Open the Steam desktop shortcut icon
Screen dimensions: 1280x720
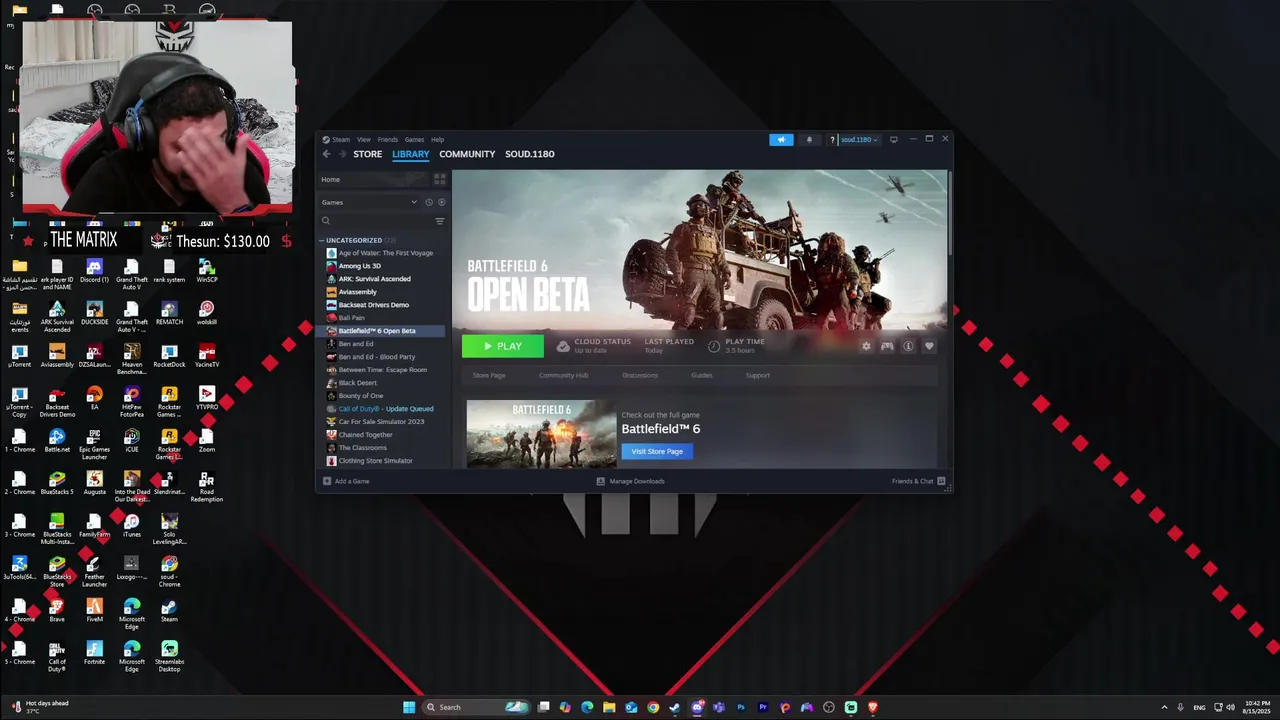[169, 610]
